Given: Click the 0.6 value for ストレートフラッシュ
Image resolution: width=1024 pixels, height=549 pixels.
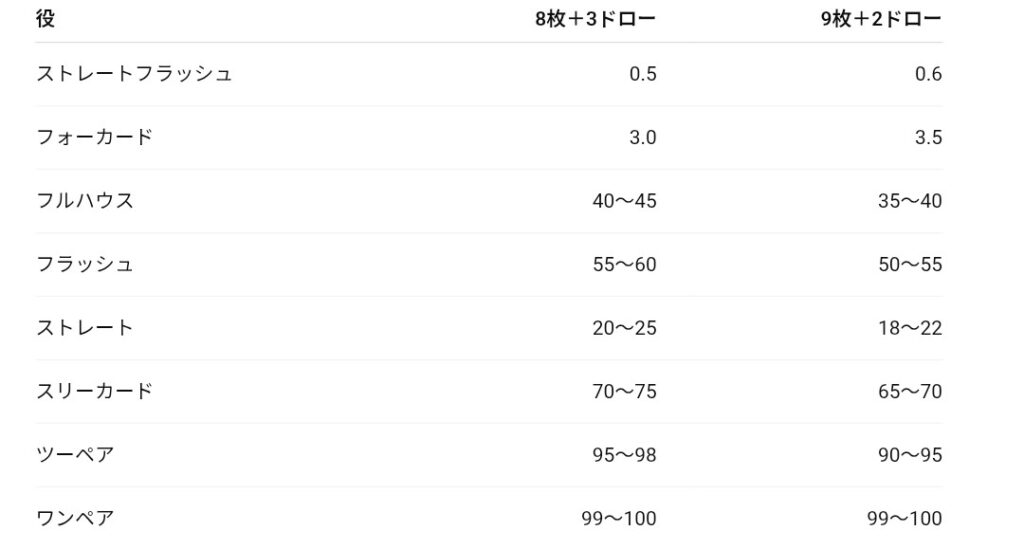Looking at the screenshot, I should point(928,74).
